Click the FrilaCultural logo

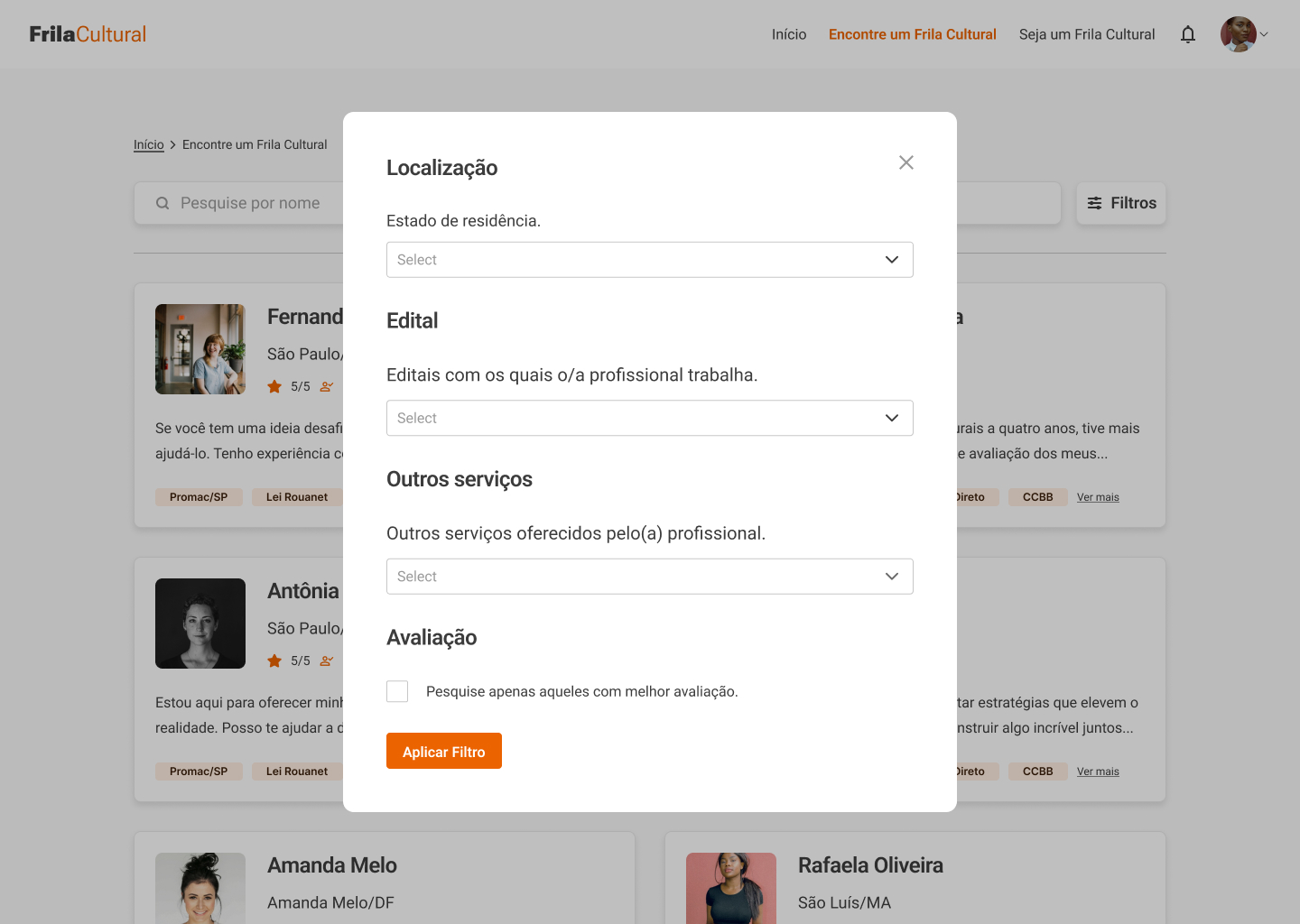[88, 34]
